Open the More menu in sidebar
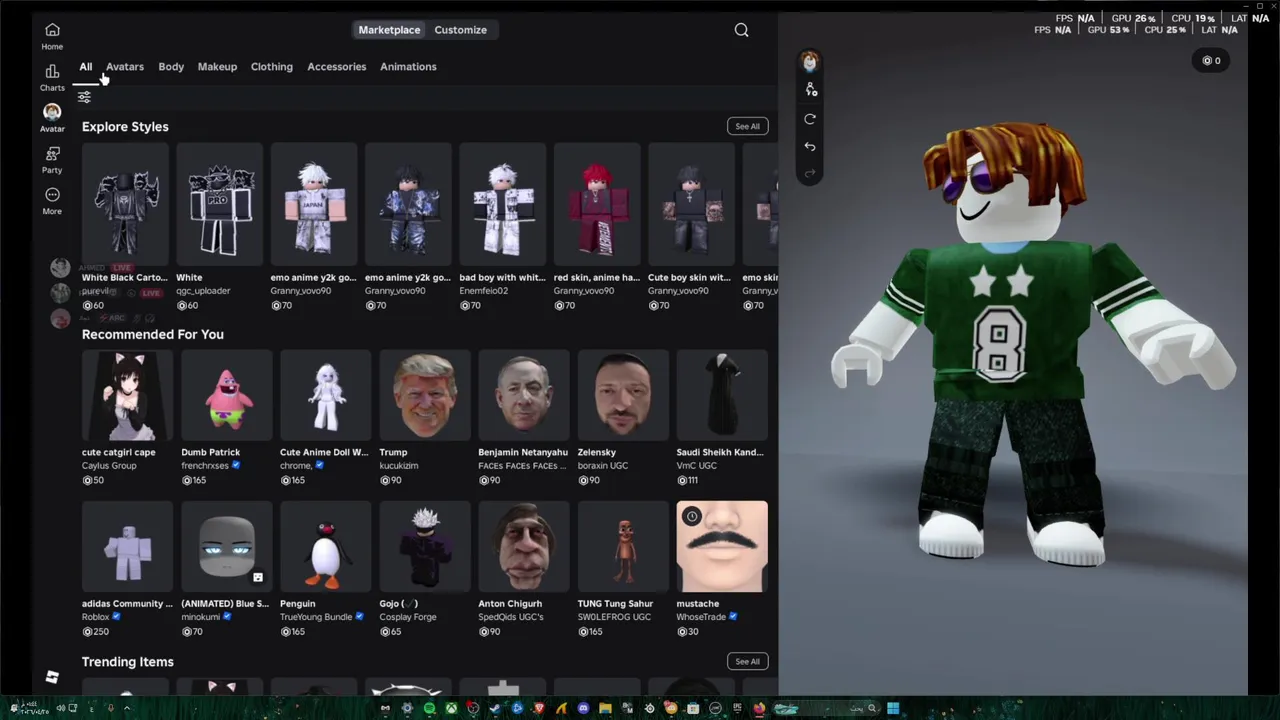Screen dimensions: 1280x720 click(x=52, y=200)
